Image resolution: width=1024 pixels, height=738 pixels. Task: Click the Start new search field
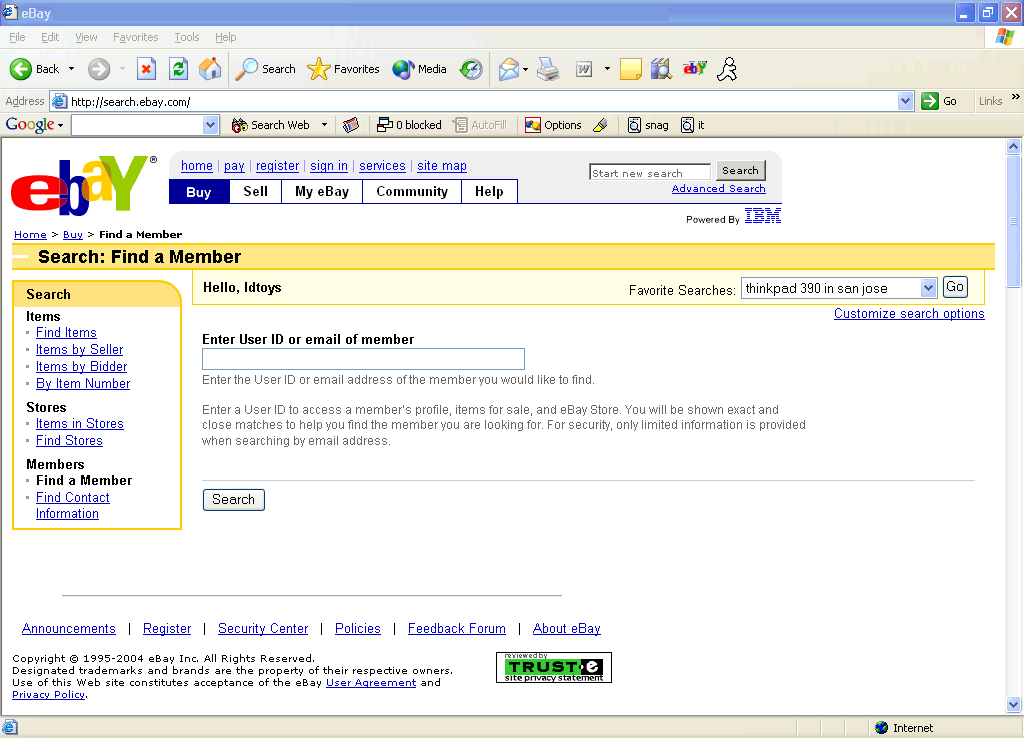pos(650,172)
